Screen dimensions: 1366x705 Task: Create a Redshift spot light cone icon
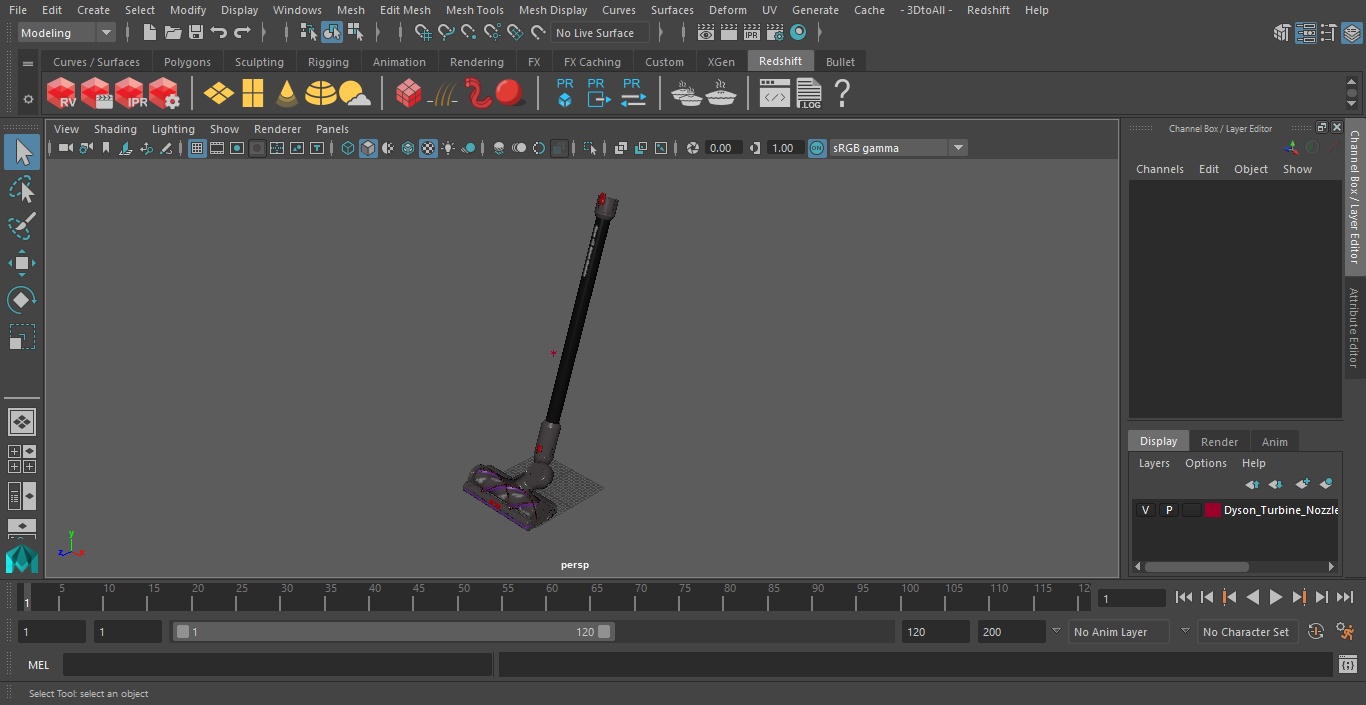(287, 94)
